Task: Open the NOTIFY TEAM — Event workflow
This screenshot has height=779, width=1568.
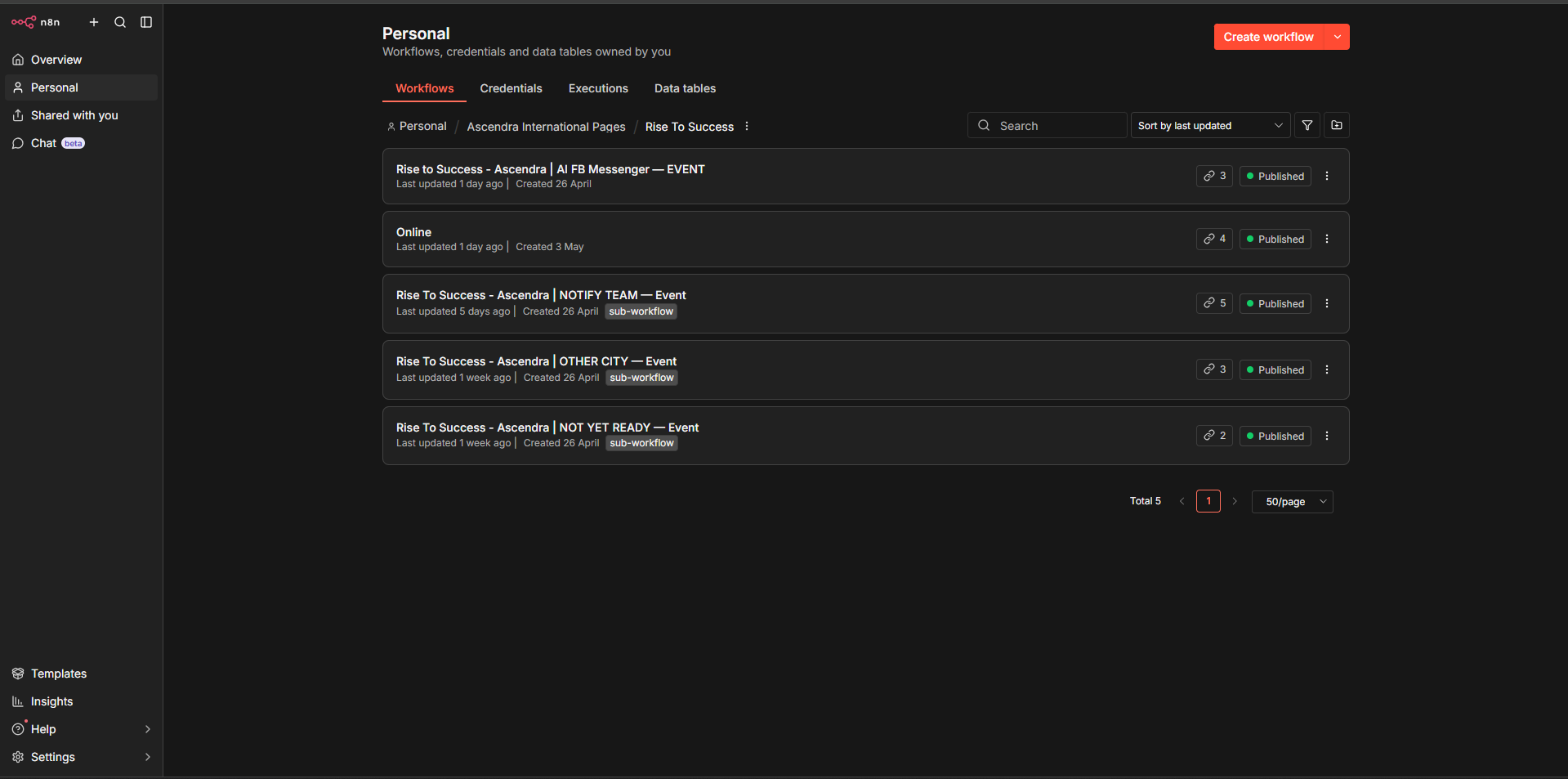Action: tap(541, 295)
